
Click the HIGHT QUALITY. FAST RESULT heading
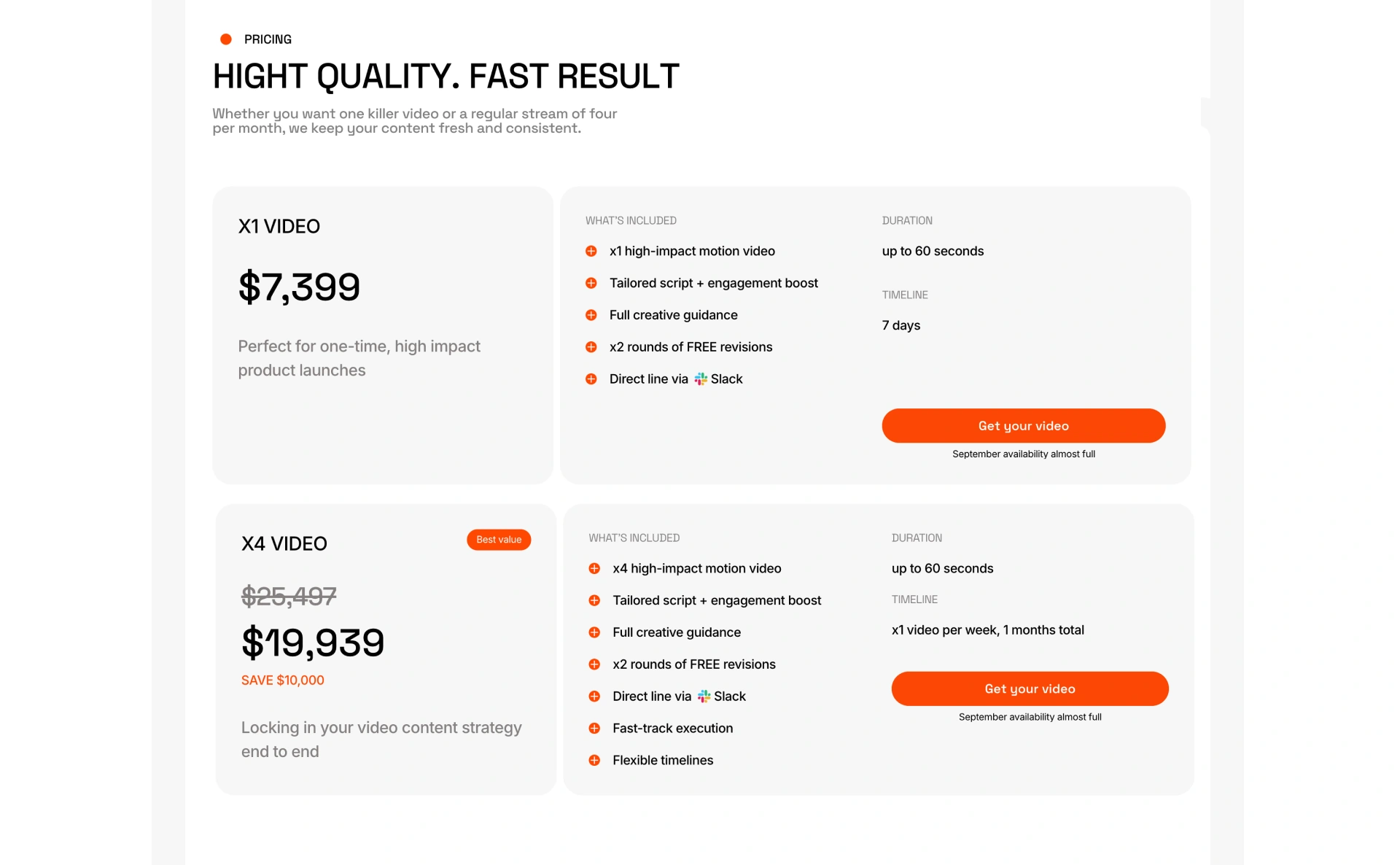coord(446,77)
